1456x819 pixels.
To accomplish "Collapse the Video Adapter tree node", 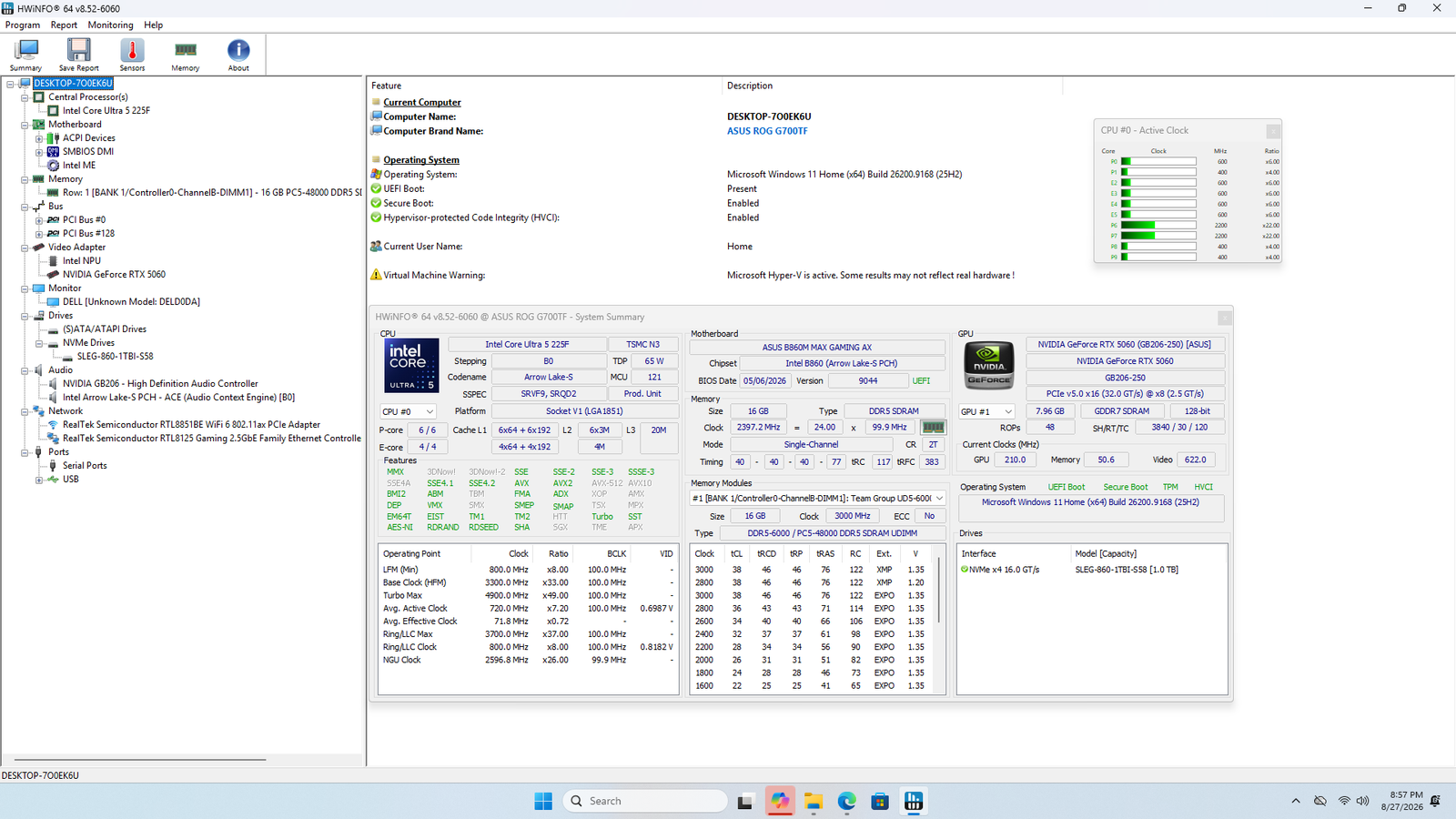I will coord(25,248).
